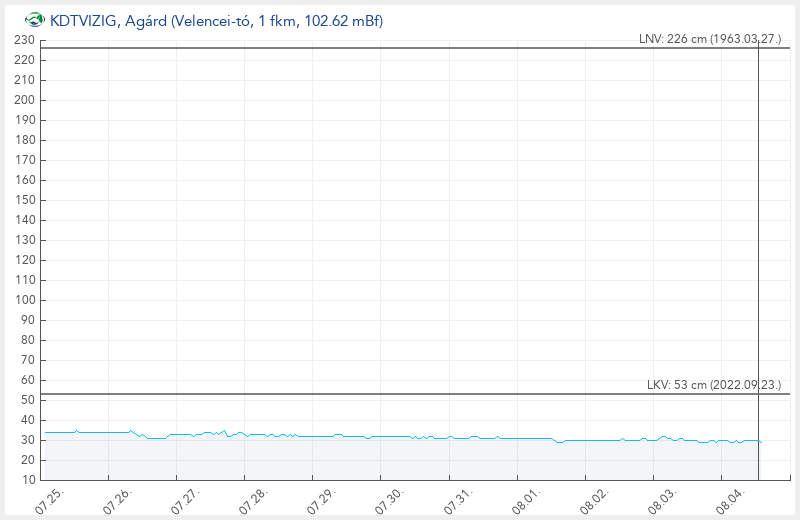Click the 150 value on y-axis
Viewport: 800px width, 520px height.
tap(24, 200)
